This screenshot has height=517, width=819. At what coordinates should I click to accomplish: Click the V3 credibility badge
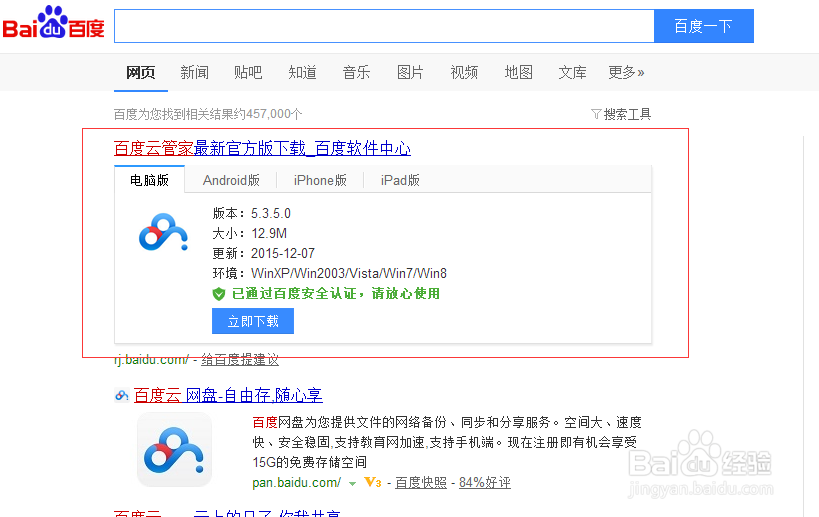pyautogui.click(x=372, y=482)
